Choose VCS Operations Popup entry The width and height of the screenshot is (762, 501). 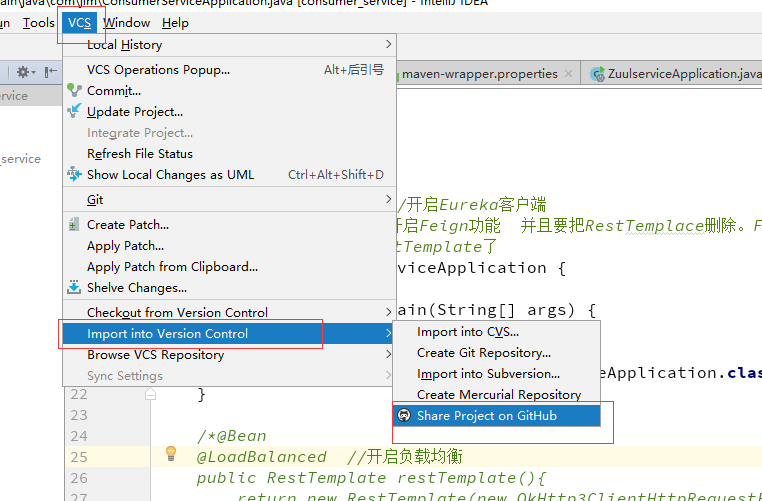(229, 70)
